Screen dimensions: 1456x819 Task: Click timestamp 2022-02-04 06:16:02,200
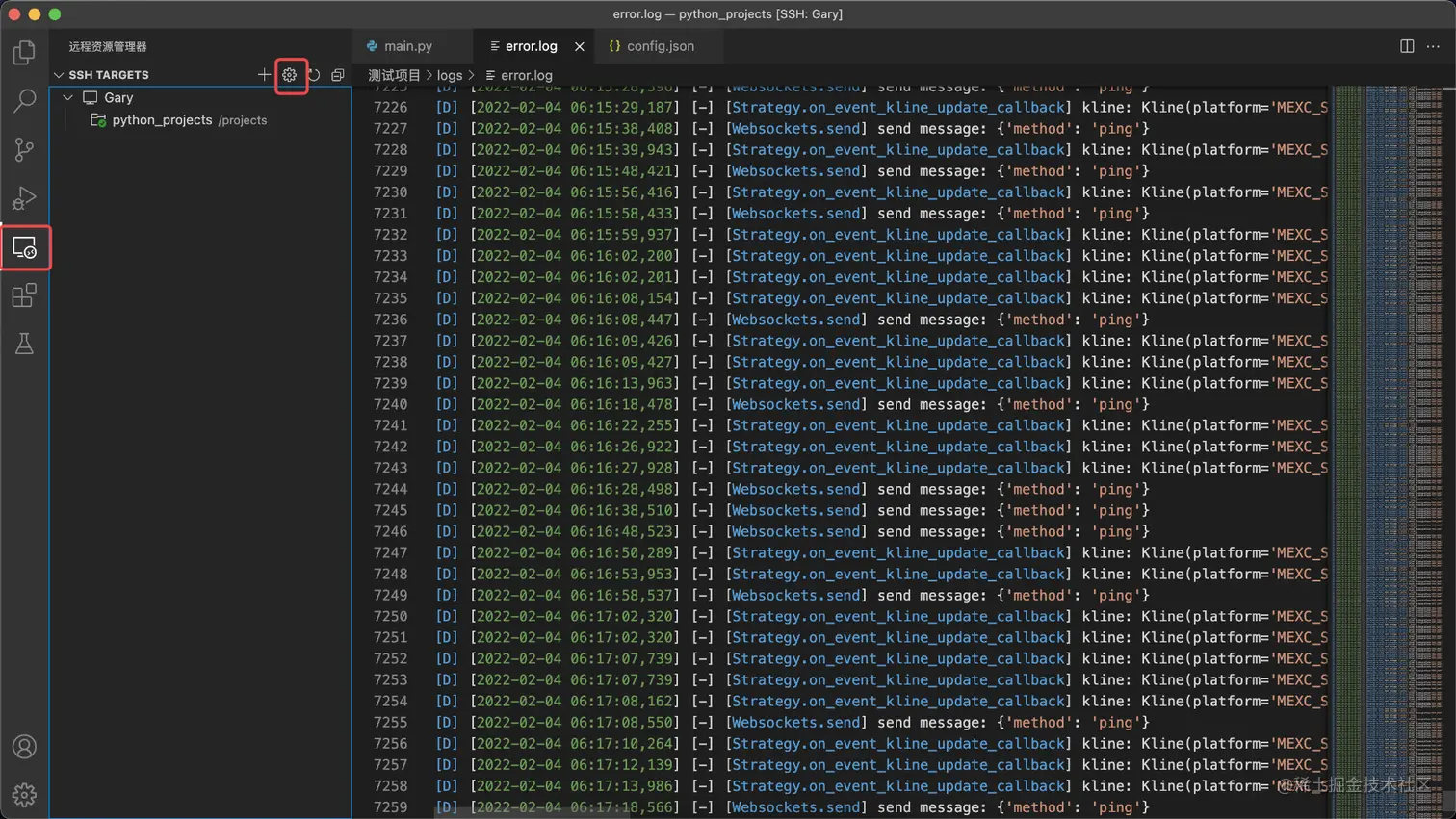pos(575,256)
